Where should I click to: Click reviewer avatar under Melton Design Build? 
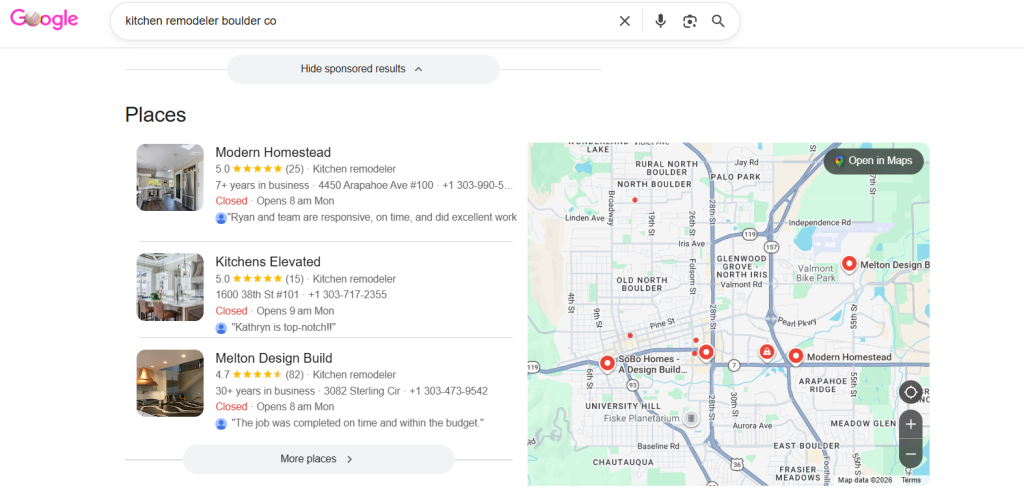(221, 424)
